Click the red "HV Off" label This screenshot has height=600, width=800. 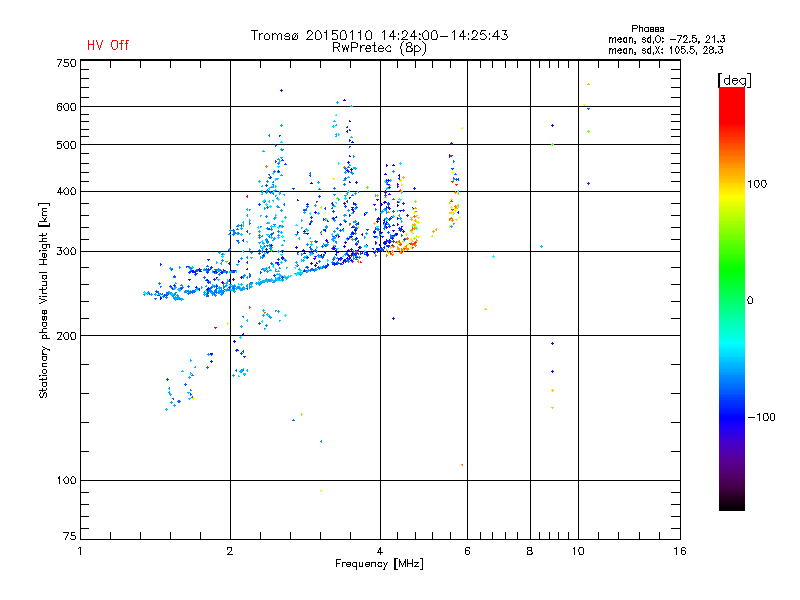[x=108, y=45]
